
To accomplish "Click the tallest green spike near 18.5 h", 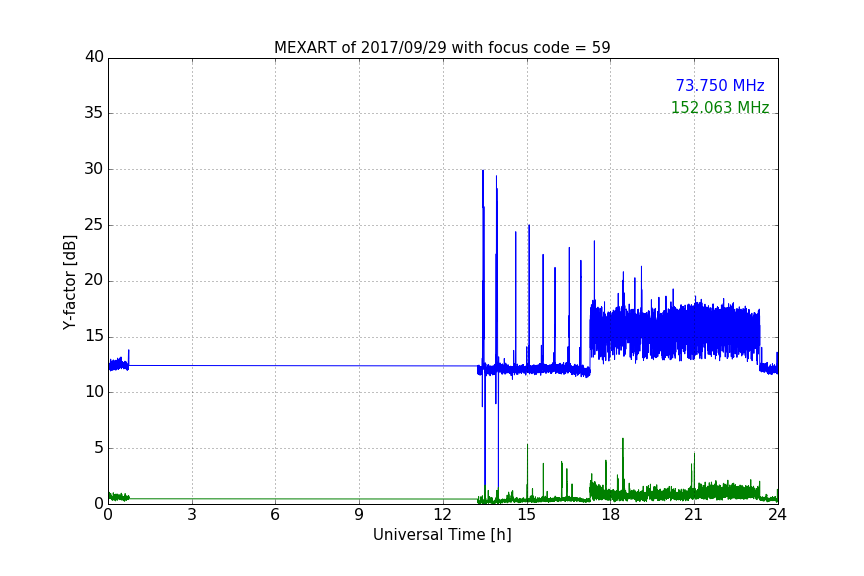I will 623,463.
